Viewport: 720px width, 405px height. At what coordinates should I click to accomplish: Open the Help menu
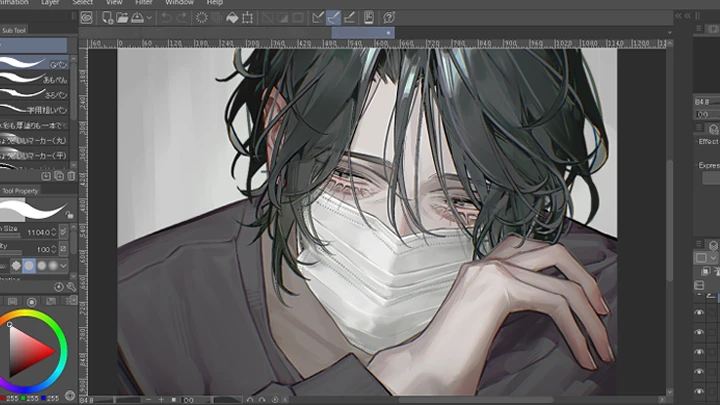coord(215,2)
